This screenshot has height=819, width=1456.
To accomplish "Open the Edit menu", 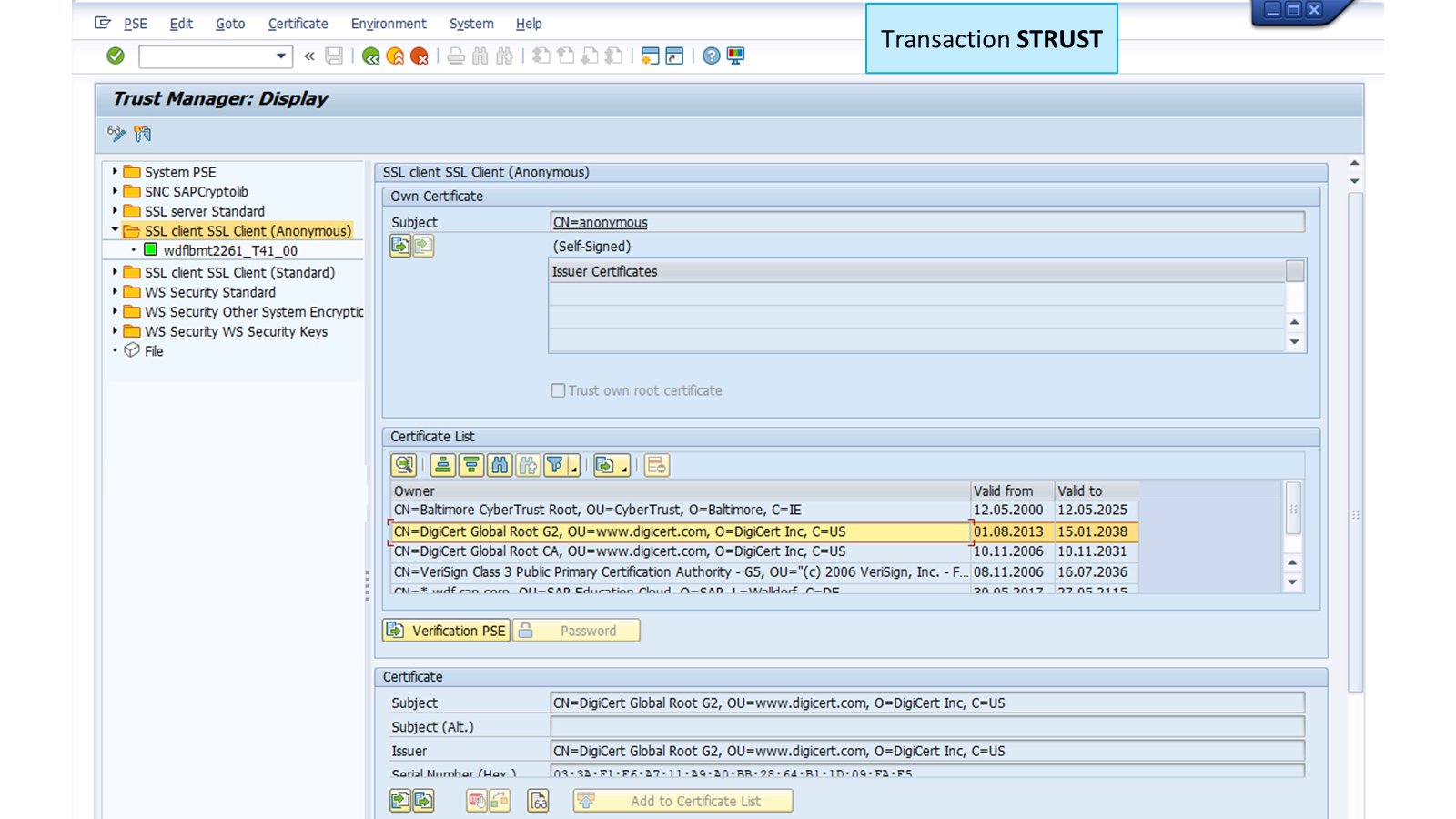I will [181, 24].
